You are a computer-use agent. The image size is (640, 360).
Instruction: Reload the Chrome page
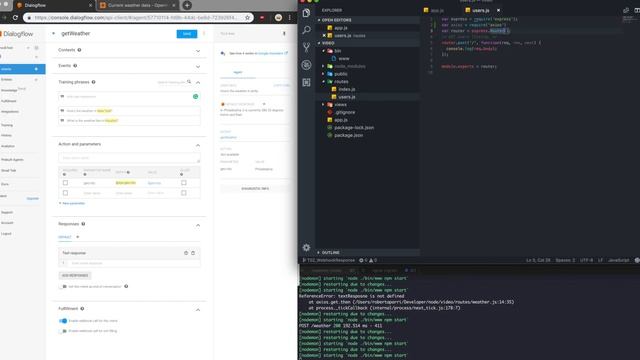[15, 18]
